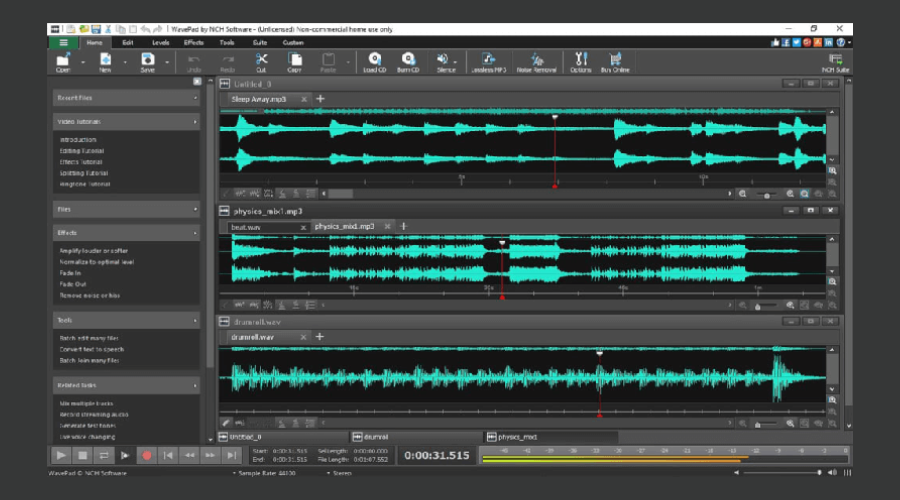Expand the Save button dropdown arrow

pyautogui.click(x=167, y=62)
